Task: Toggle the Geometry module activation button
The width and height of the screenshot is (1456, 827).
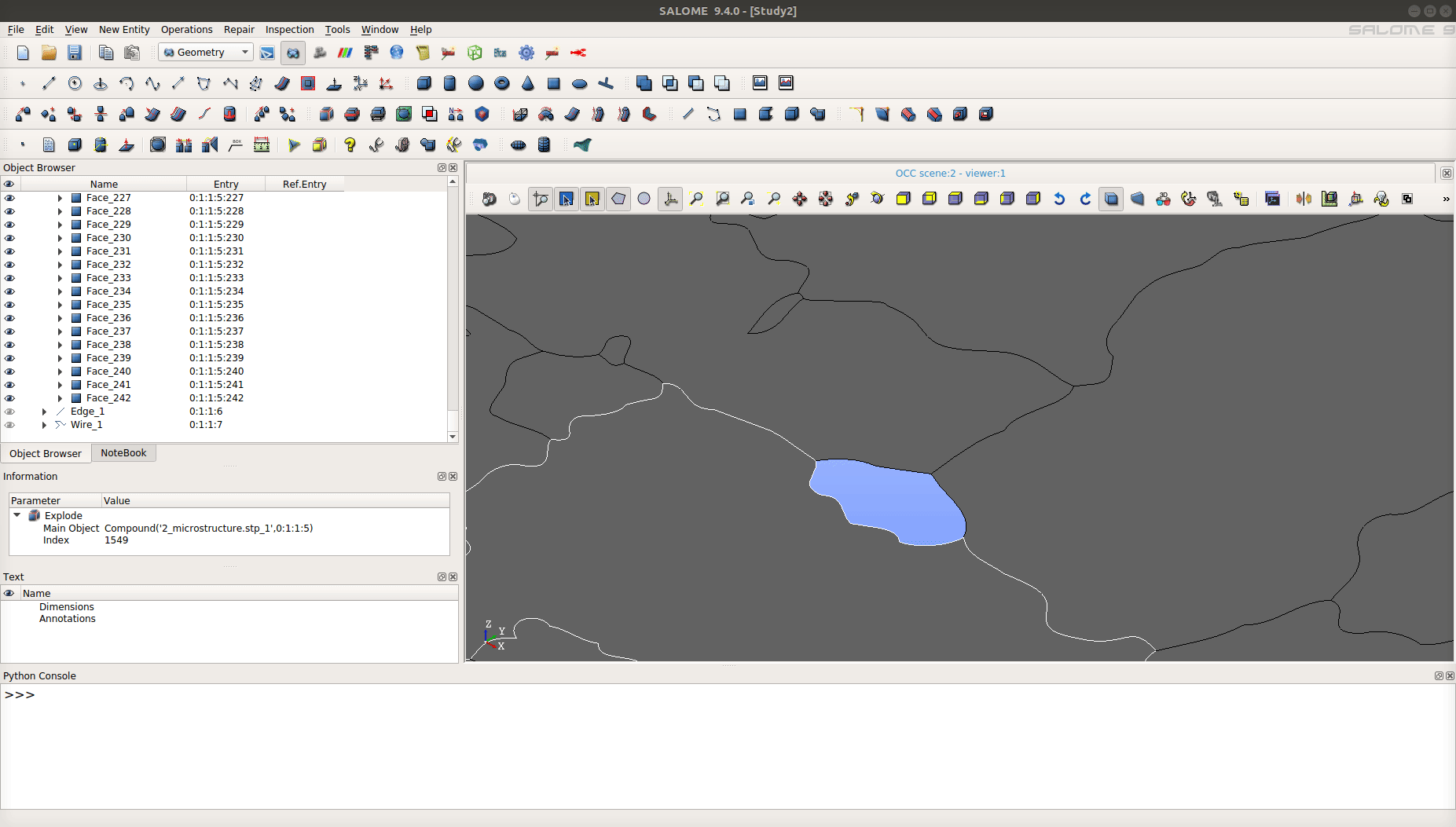Action: 293,53
